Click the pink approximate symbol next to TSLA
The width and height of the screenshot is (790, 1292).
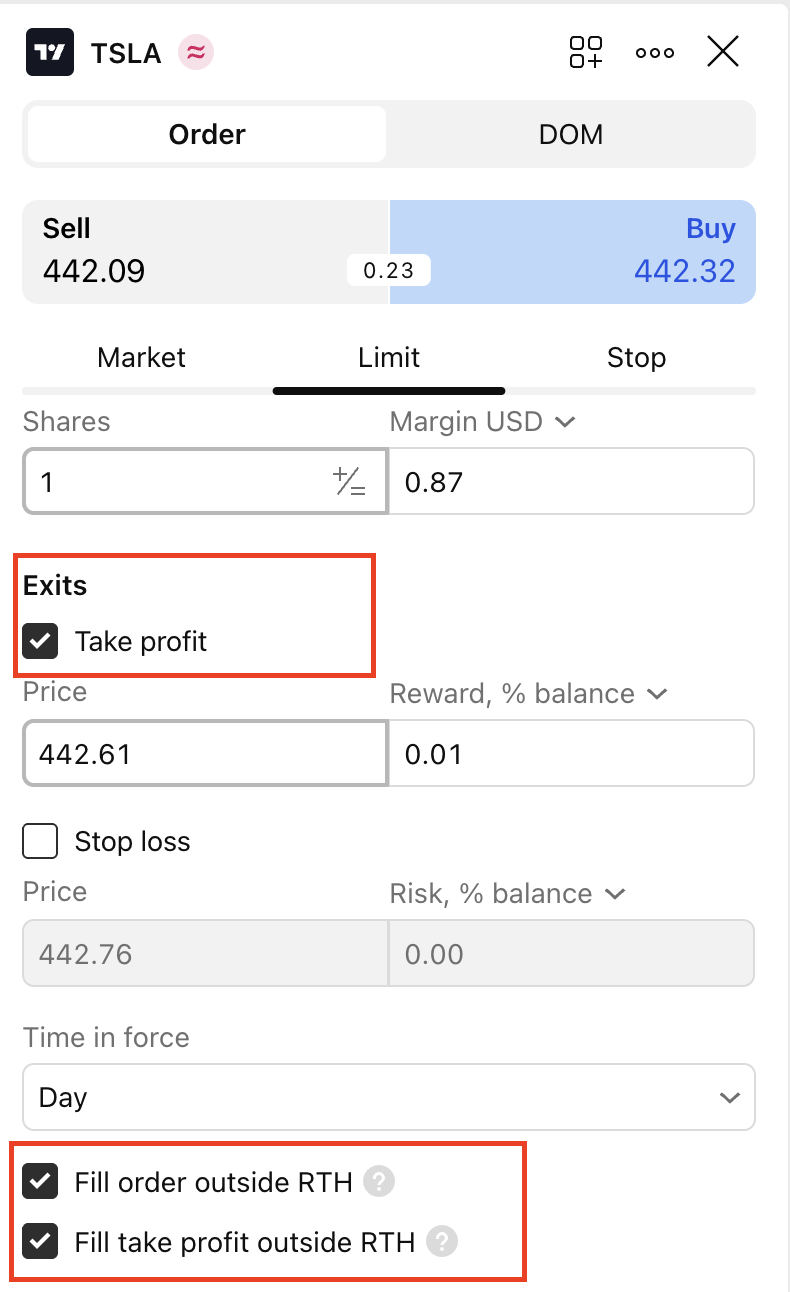[196, 53]
